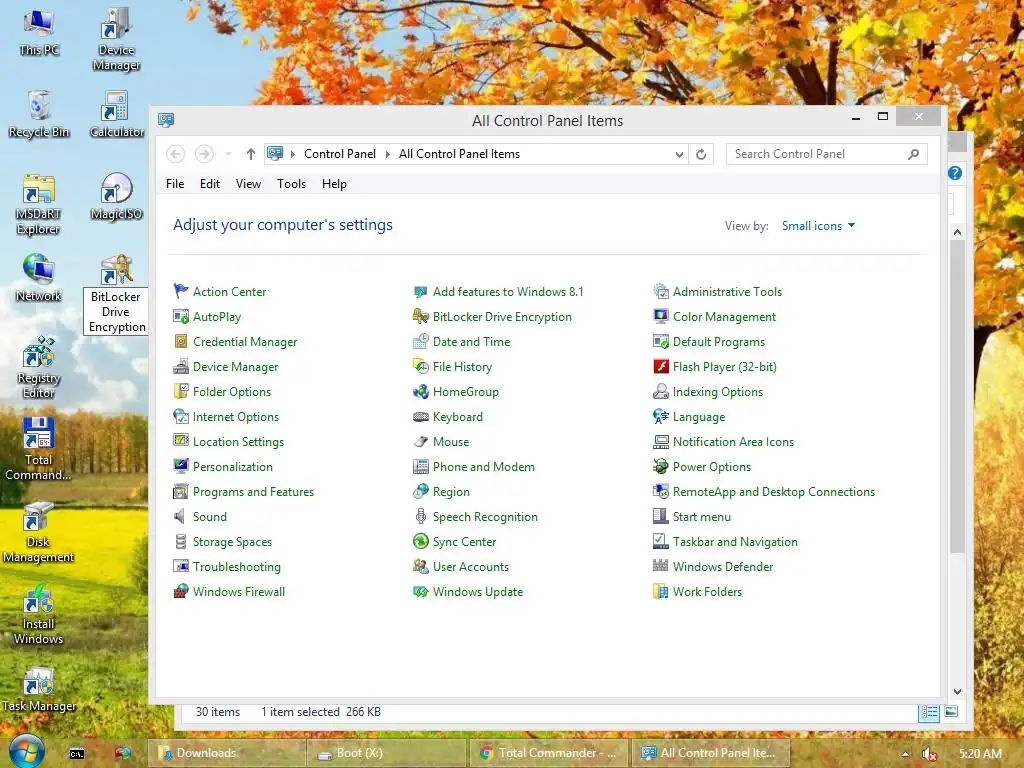Click the Start orb button

coord(27,751)
